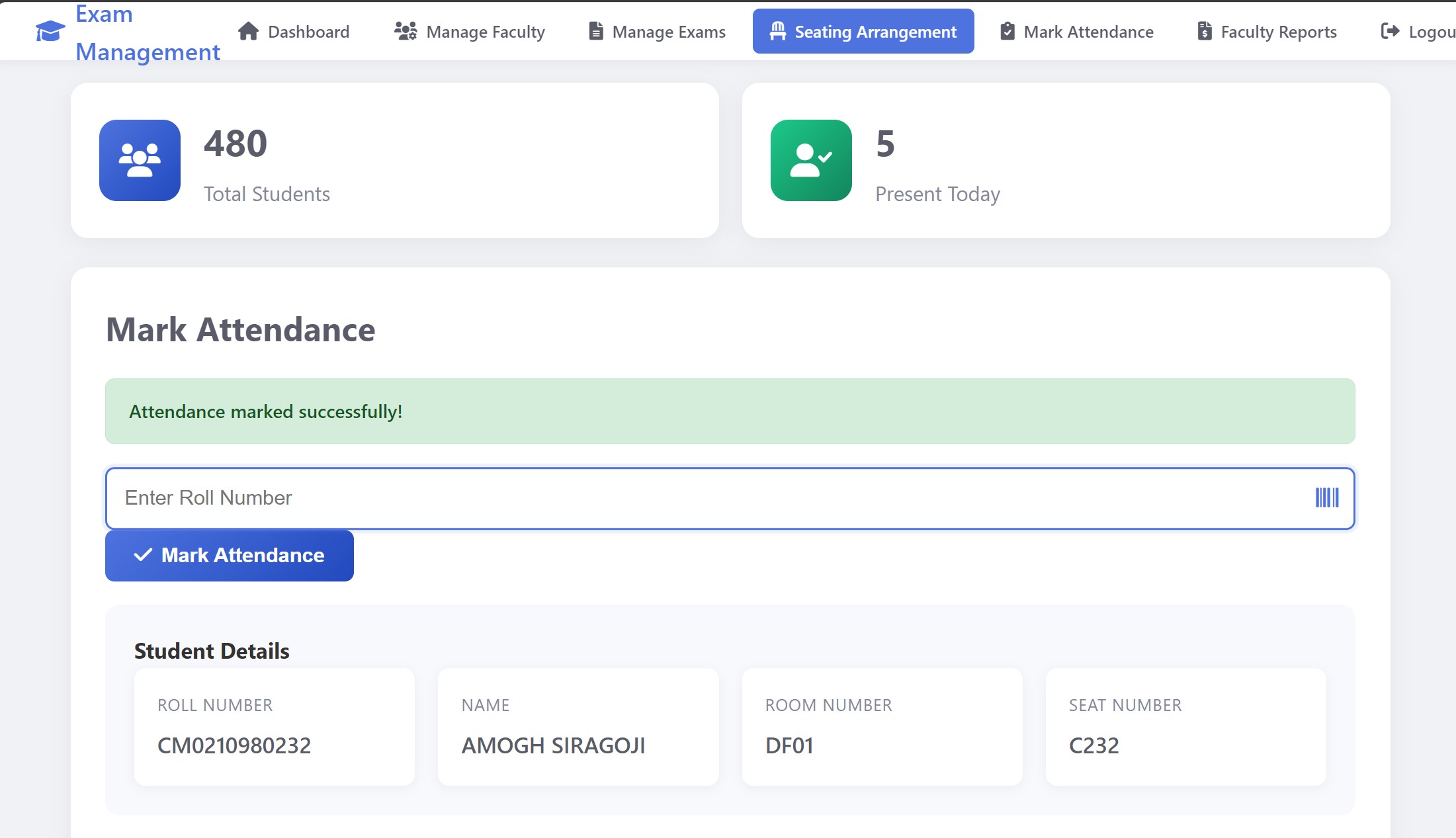Click the Attendance marked successfully banner
The width and height of the screenshot is (1456, 838).
click(x=730, y=411)
